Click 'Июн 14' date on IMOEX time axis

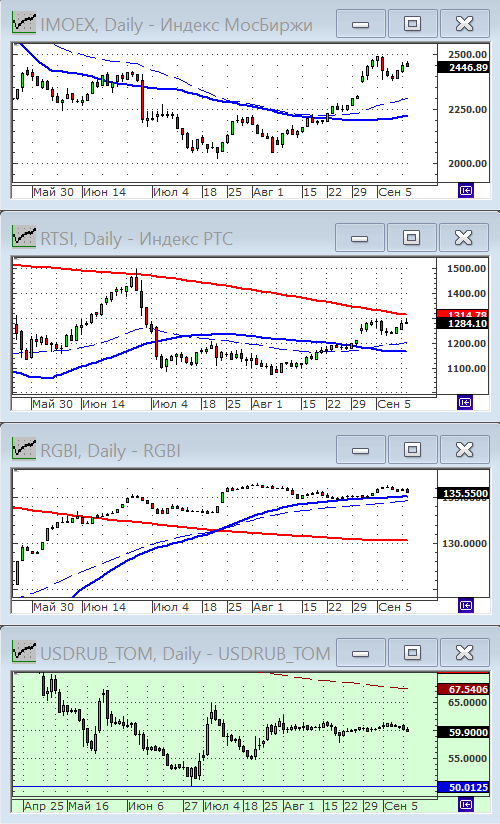tap(105, 192)
